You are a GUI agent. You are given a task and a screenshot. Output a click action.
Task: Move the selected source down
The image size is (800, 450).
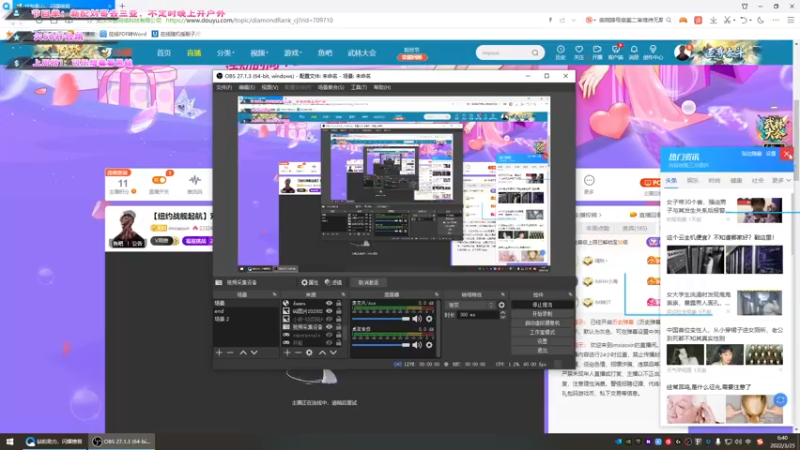click(x=333, y=353)
